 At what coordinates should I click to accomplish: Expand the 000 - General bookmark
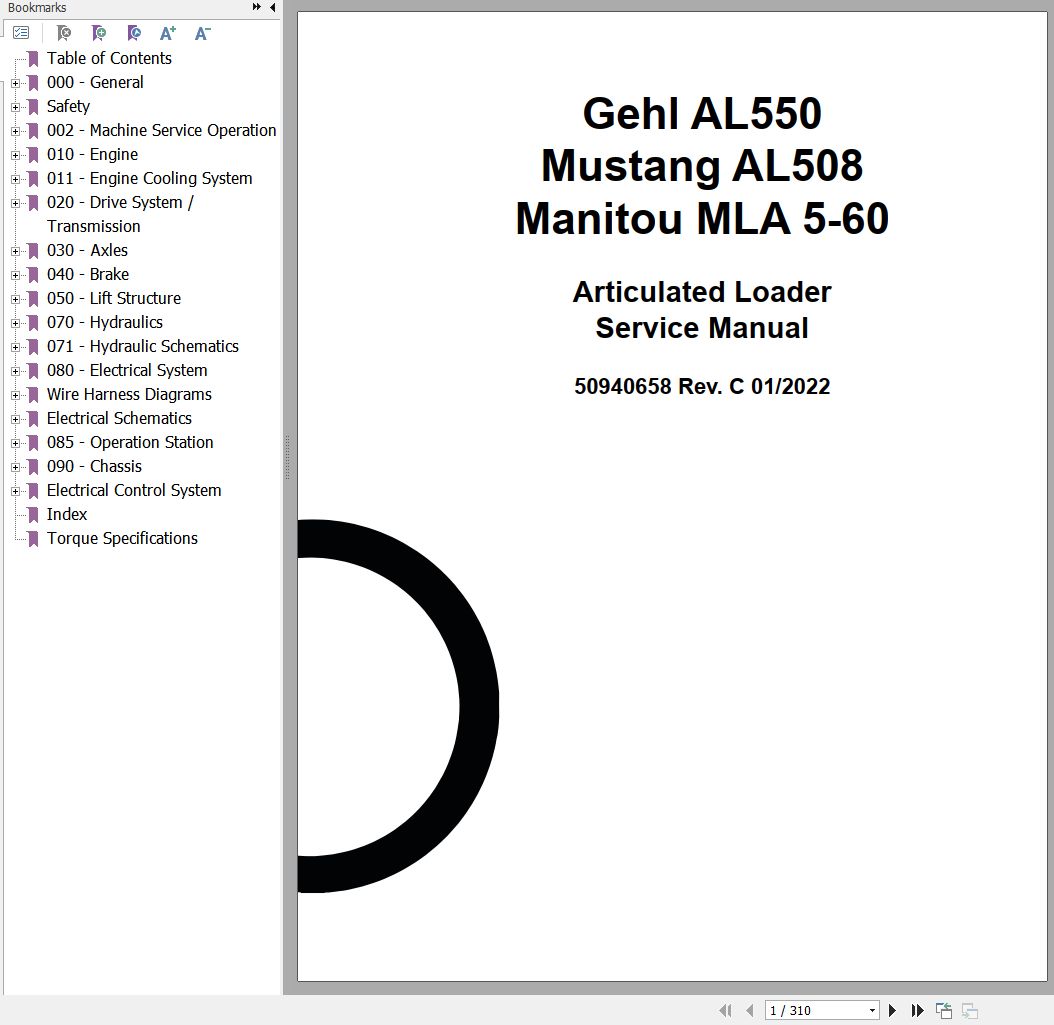(x=15, y=83)
